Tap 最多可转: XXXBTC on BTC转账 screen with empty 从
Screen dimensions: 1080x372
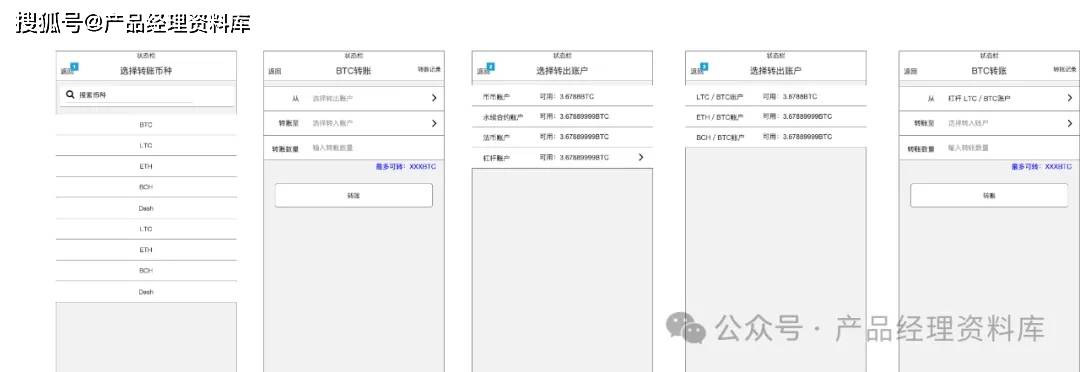click(406, 167)
